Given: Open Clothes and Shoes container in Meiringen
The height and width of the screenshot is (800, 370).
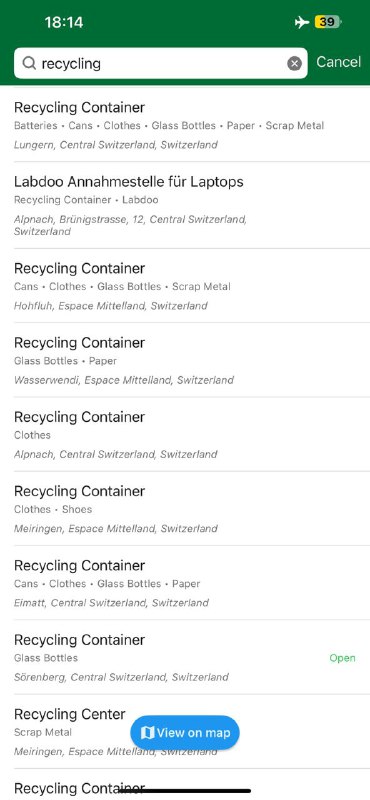Looking at the screenshot, I should (185, 509).
